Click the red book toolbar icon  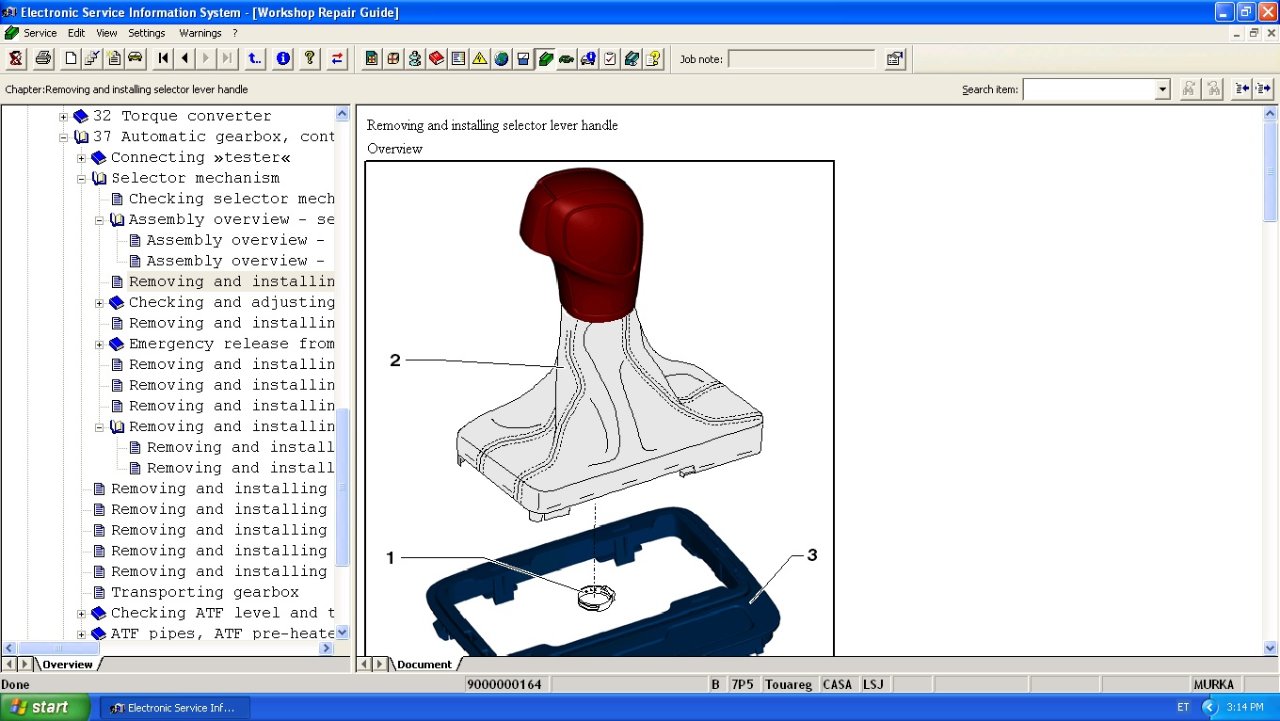pyautogui.click(x=437, y=59)
